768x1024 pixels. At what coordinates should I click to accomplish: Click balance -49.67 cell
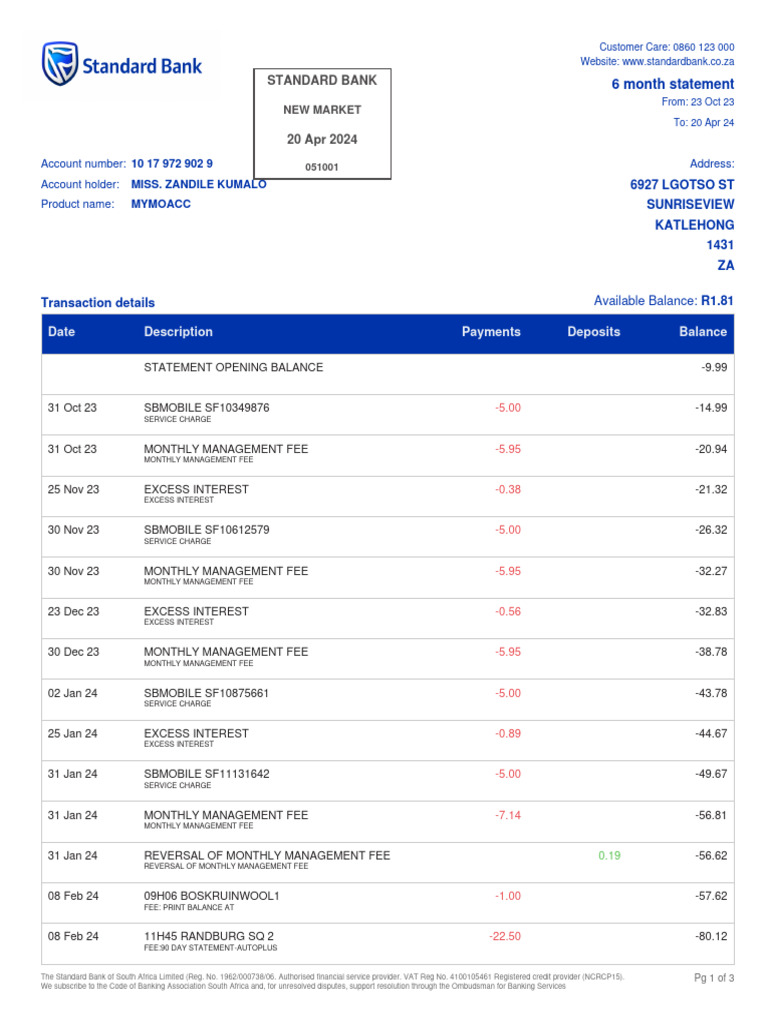coord(711,775)
